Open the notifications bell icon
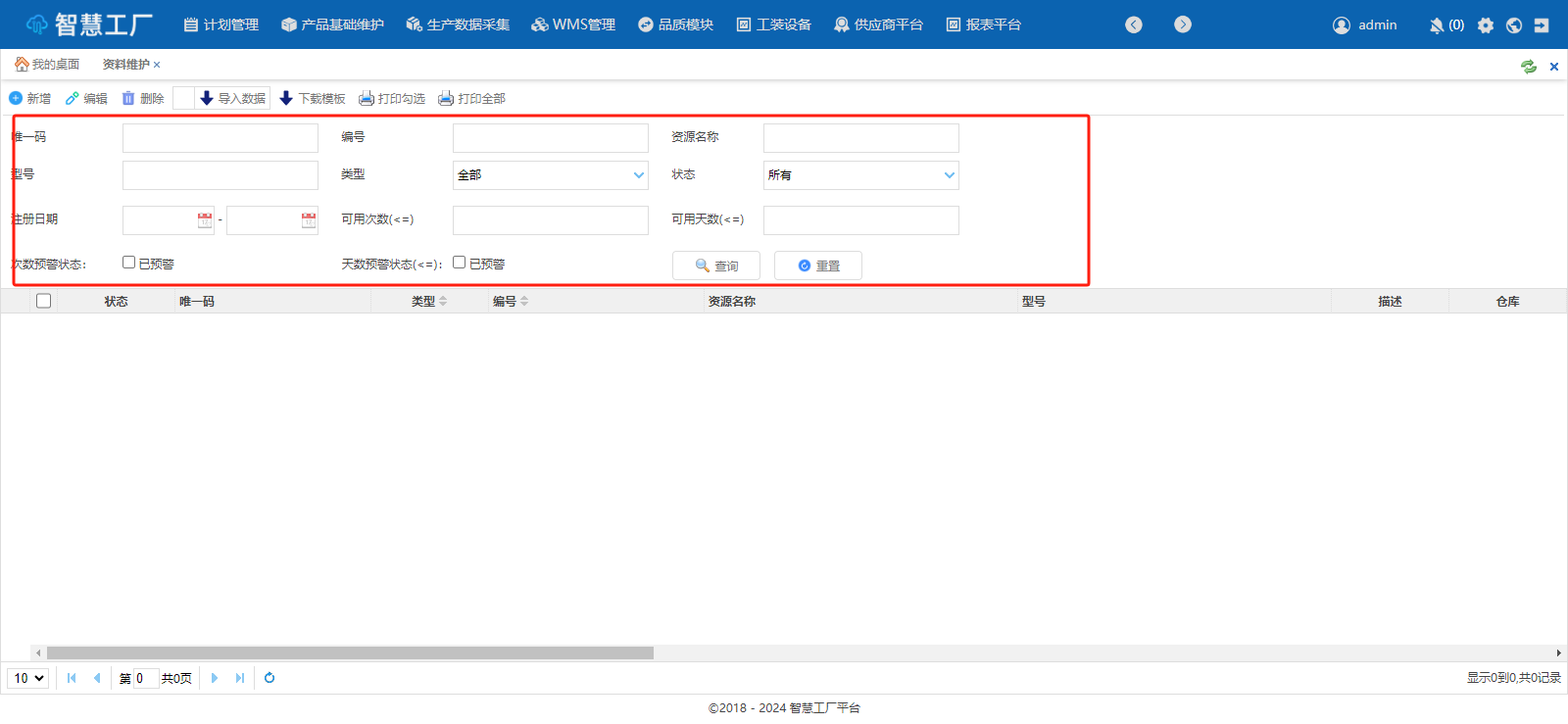1568x724 pixels. pyautogui.click(x=1437, y=25)
